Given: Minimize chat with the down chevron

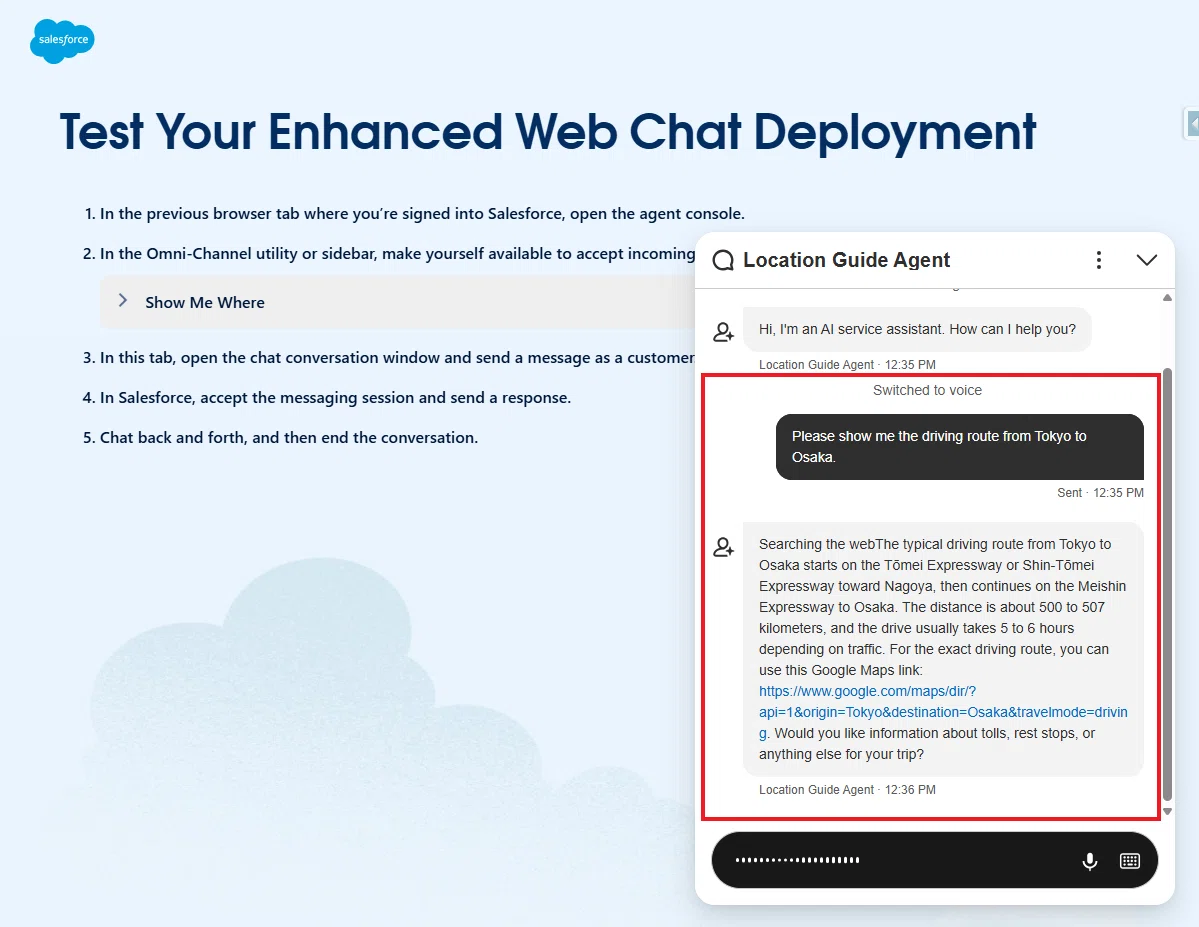Looking at the screenshot, I should click(x=1146, y=260).
